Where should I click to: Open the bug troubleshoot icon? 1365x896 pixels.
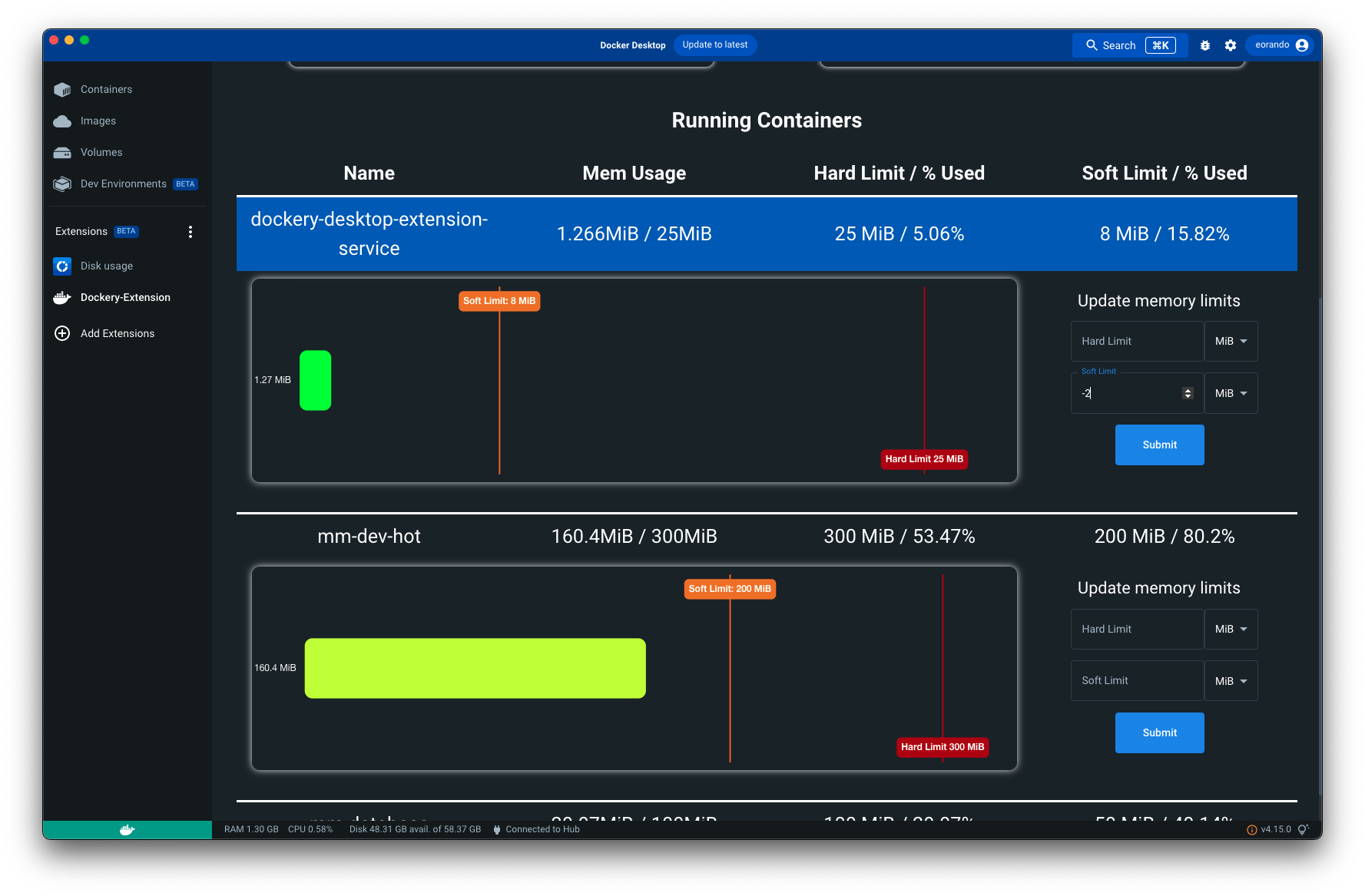coord(1205,45)
